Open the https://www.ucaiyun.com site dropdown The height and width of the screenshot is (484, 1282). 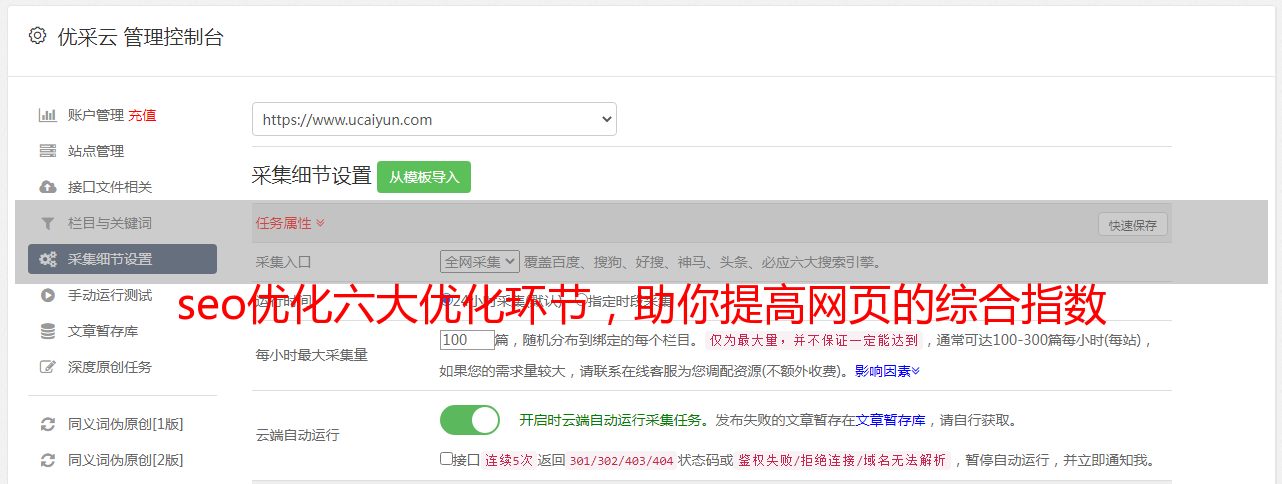pos(434,119)
